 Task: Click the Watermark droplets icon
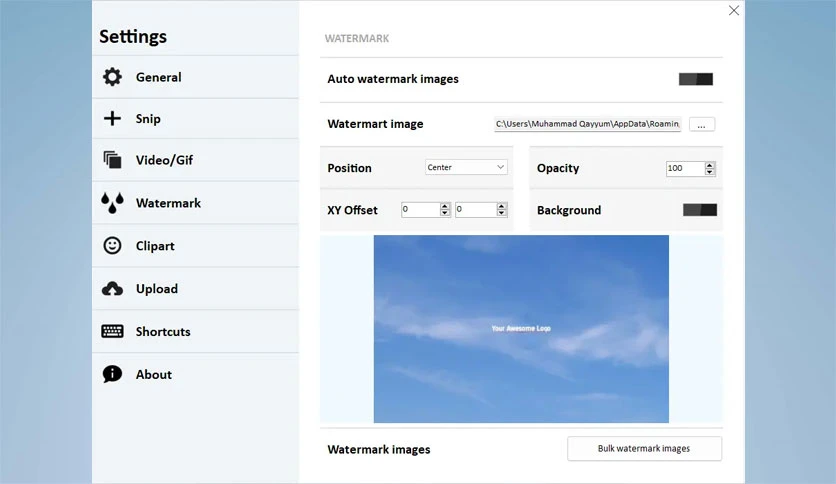[x=112, y=203]
